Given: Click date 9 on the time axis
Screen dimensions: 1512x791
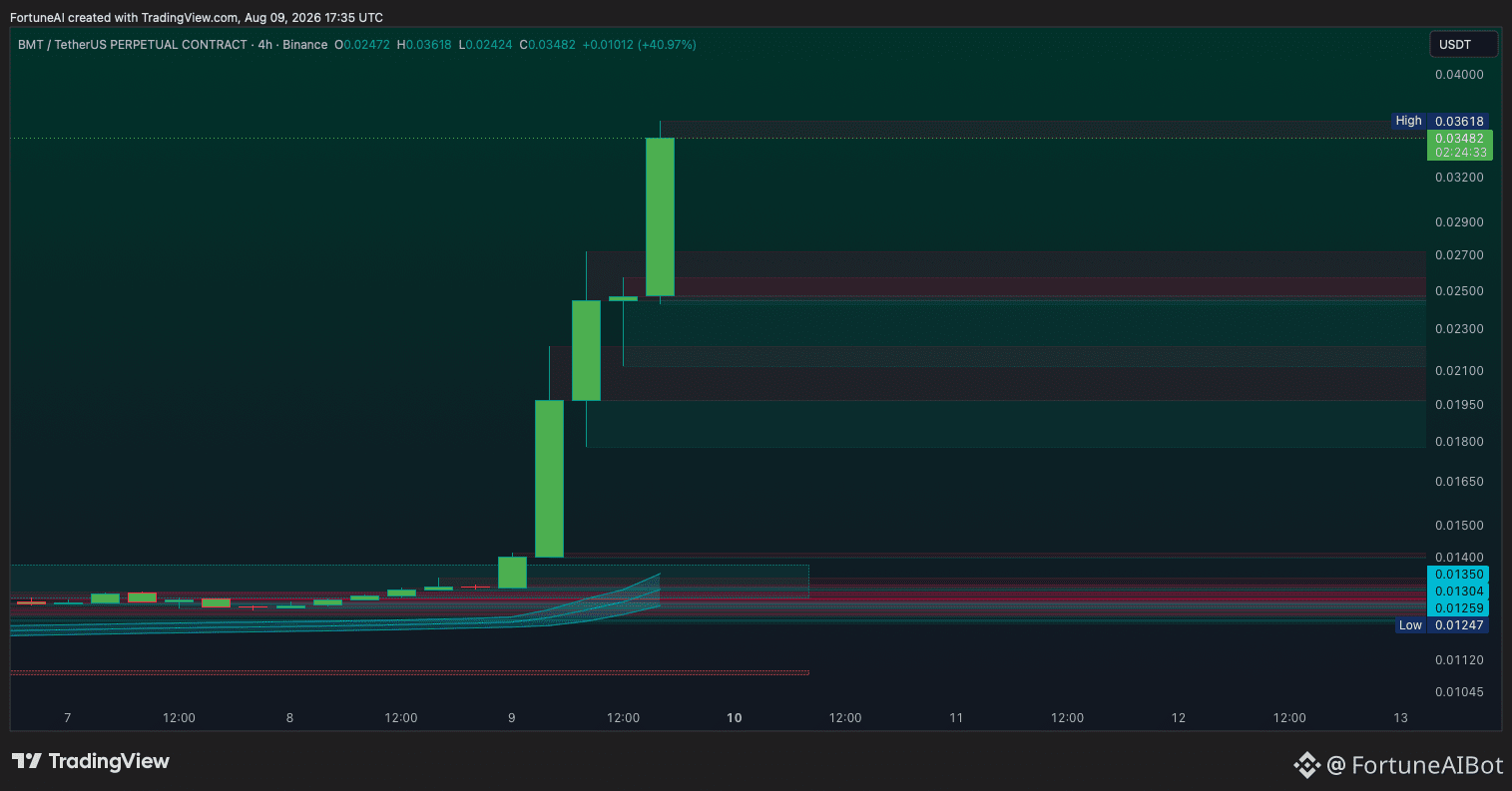Looking at the screenshot, I should pos(512,718).
